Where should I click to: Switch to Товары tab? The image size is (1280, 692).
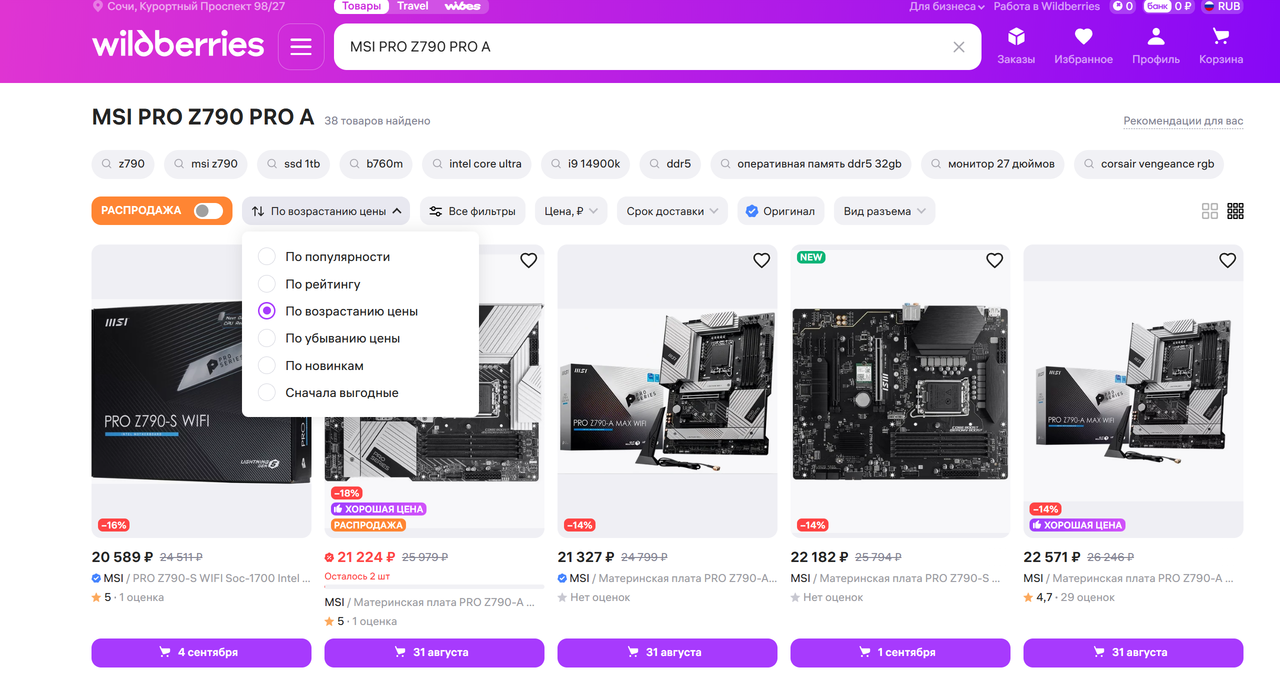(x=361, y=6)
